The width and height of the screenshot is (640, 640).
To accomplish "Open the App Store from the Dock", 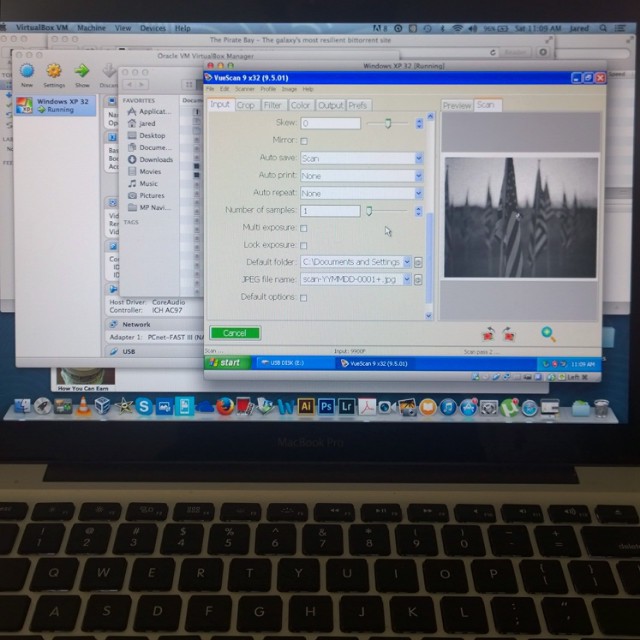I will pyautogui.click(x=468, y=407).
